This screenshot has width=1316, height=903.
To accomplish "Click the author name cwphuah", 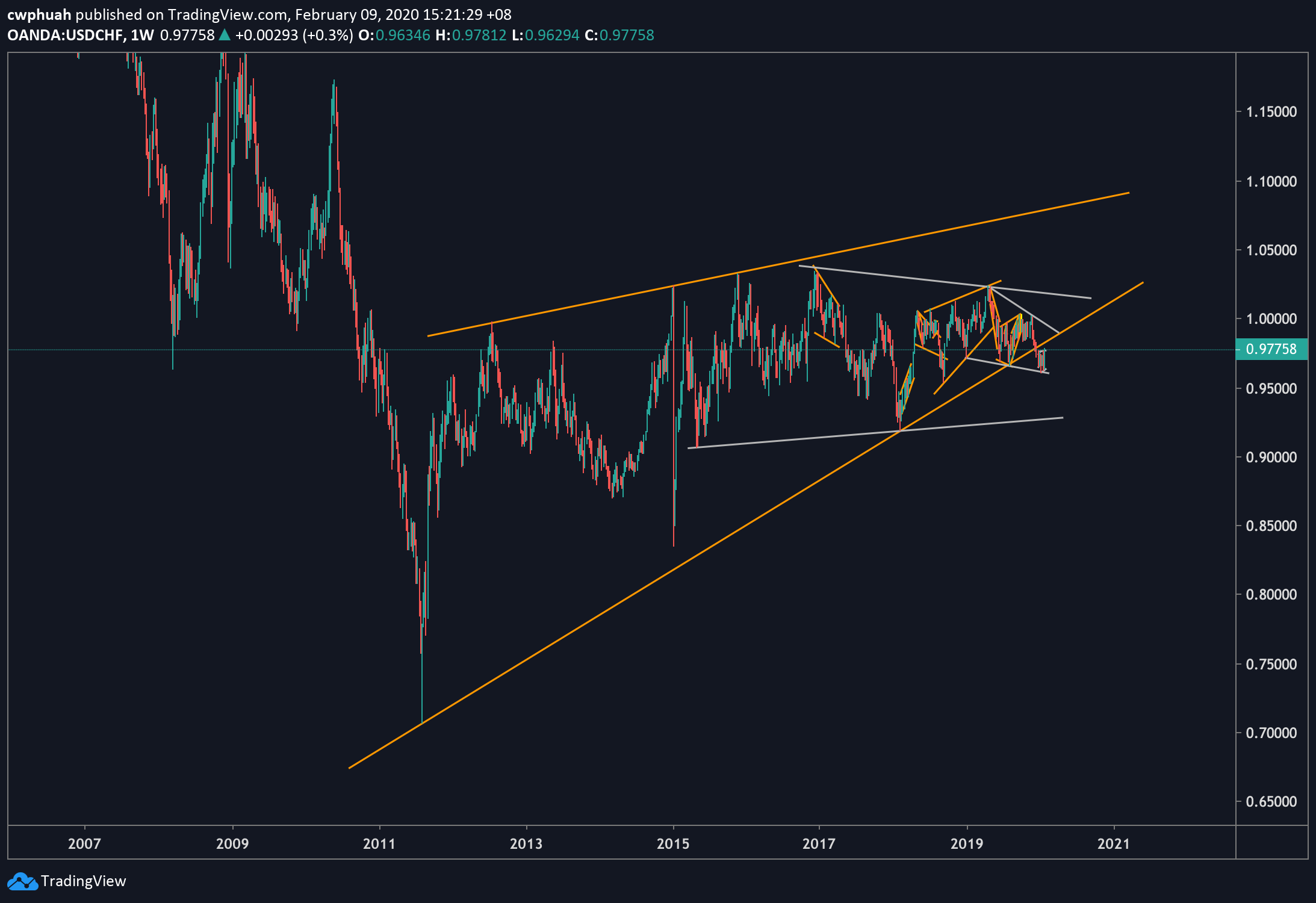I will click(x=39, y=14).
